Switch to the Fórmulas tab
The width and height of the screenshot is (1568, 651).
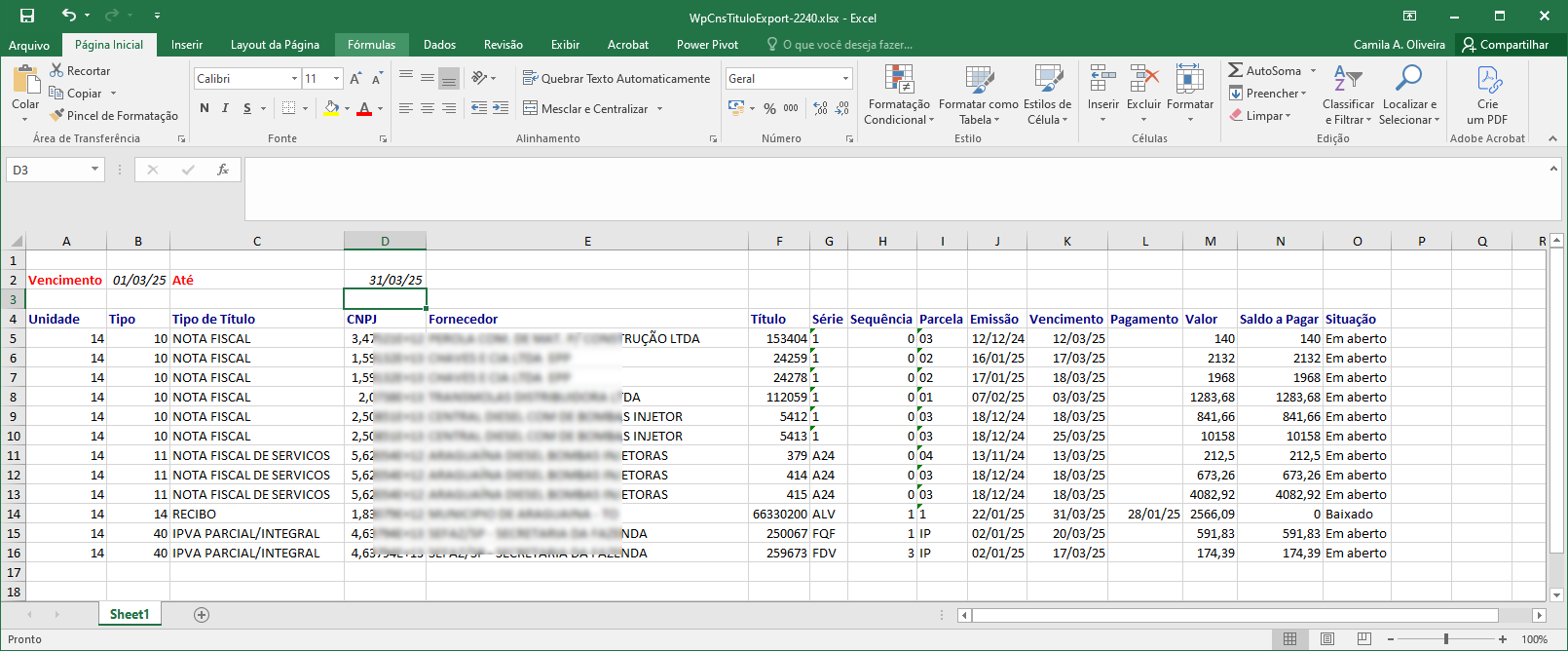(x=371, y=45)
